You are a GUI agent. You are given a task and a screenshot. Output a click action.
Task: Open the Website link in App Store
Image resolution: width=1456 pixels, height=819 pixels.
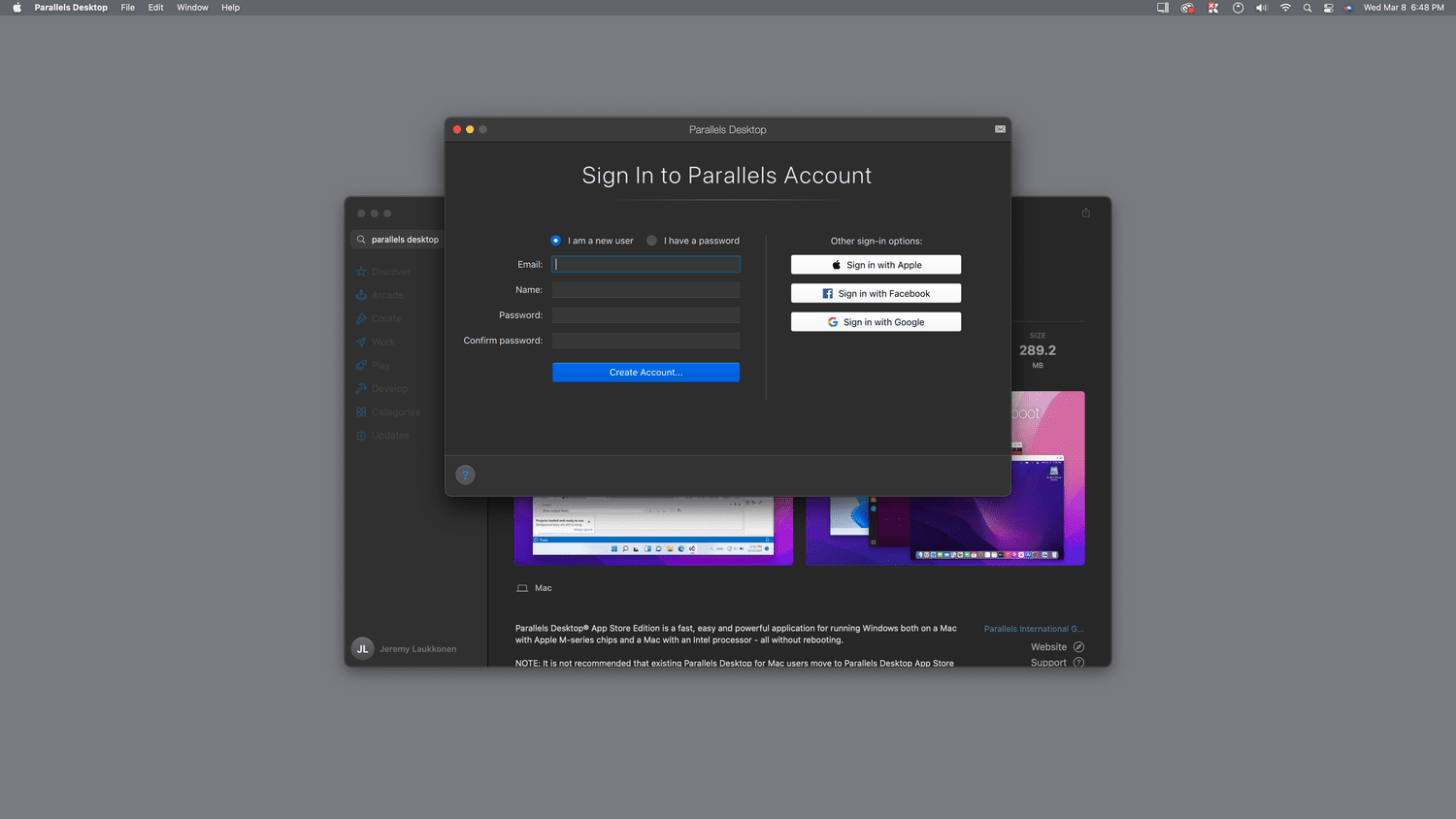click(x=1057, y=647)
